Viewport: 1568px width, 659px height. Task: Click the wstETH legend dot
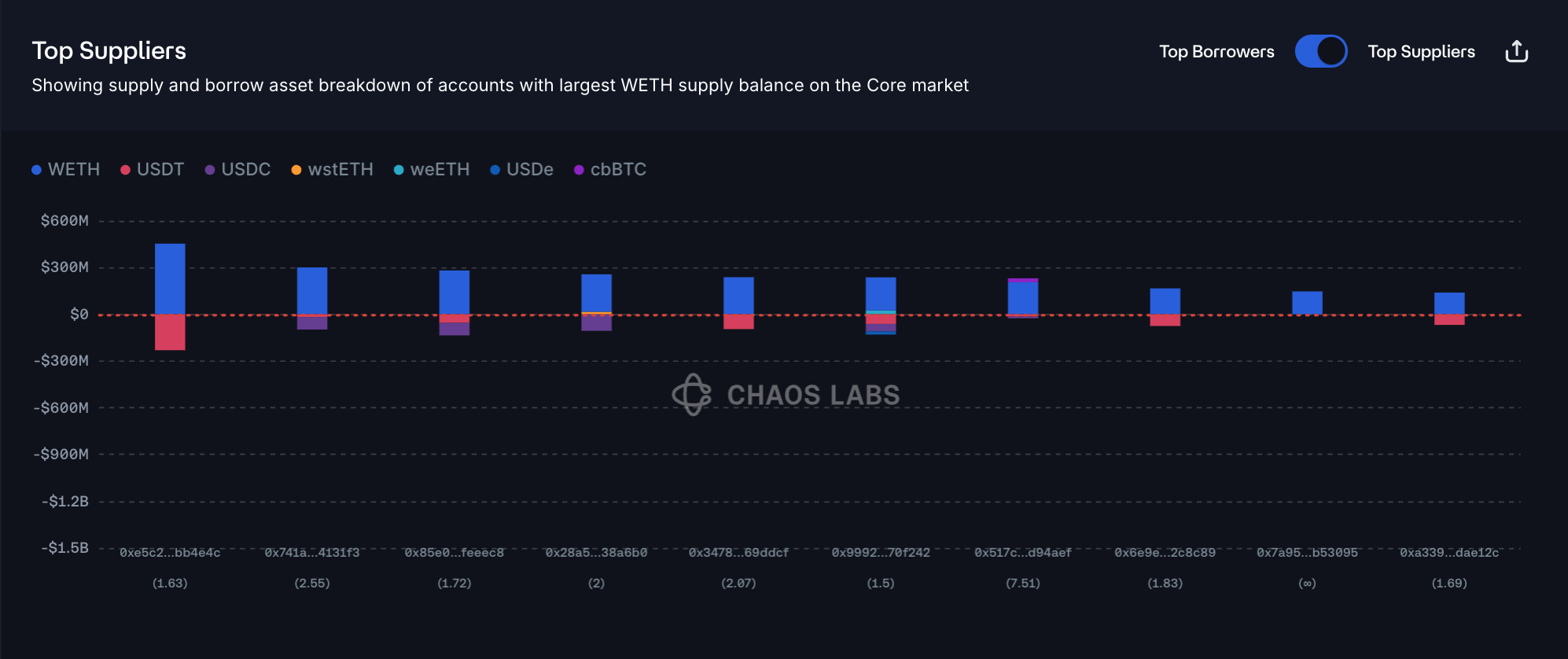pos(296,170)
